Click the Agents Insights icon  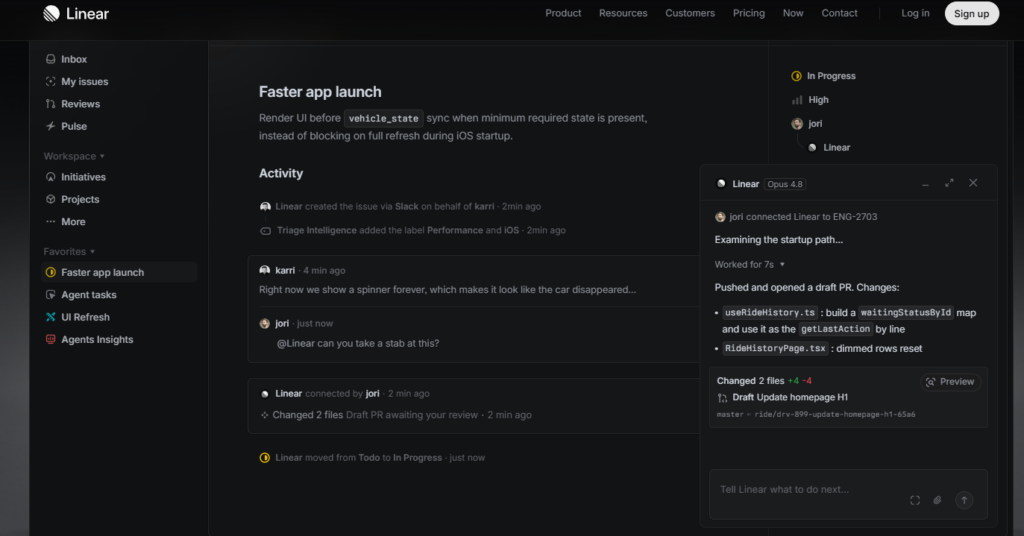point(50,339)
